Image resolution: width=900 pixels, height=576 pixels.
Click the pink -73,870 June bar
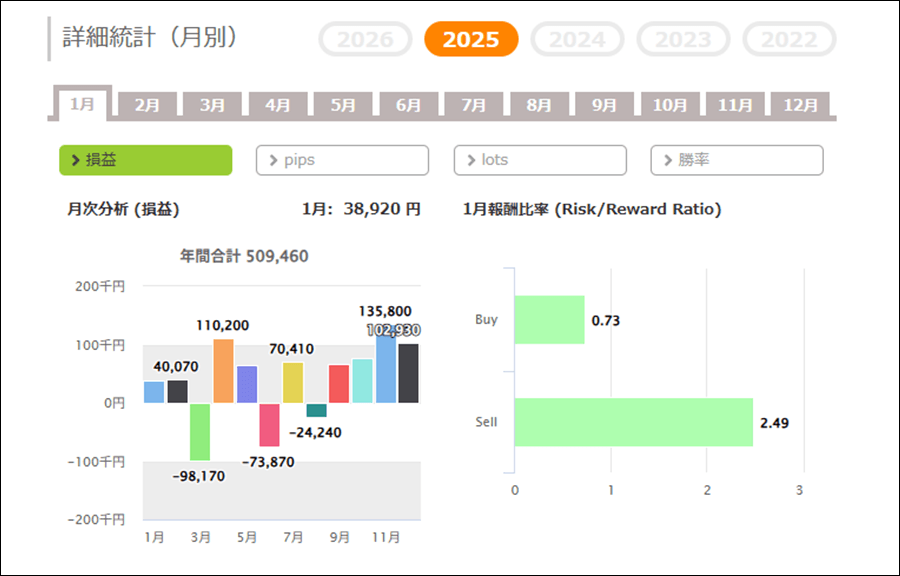269,424
